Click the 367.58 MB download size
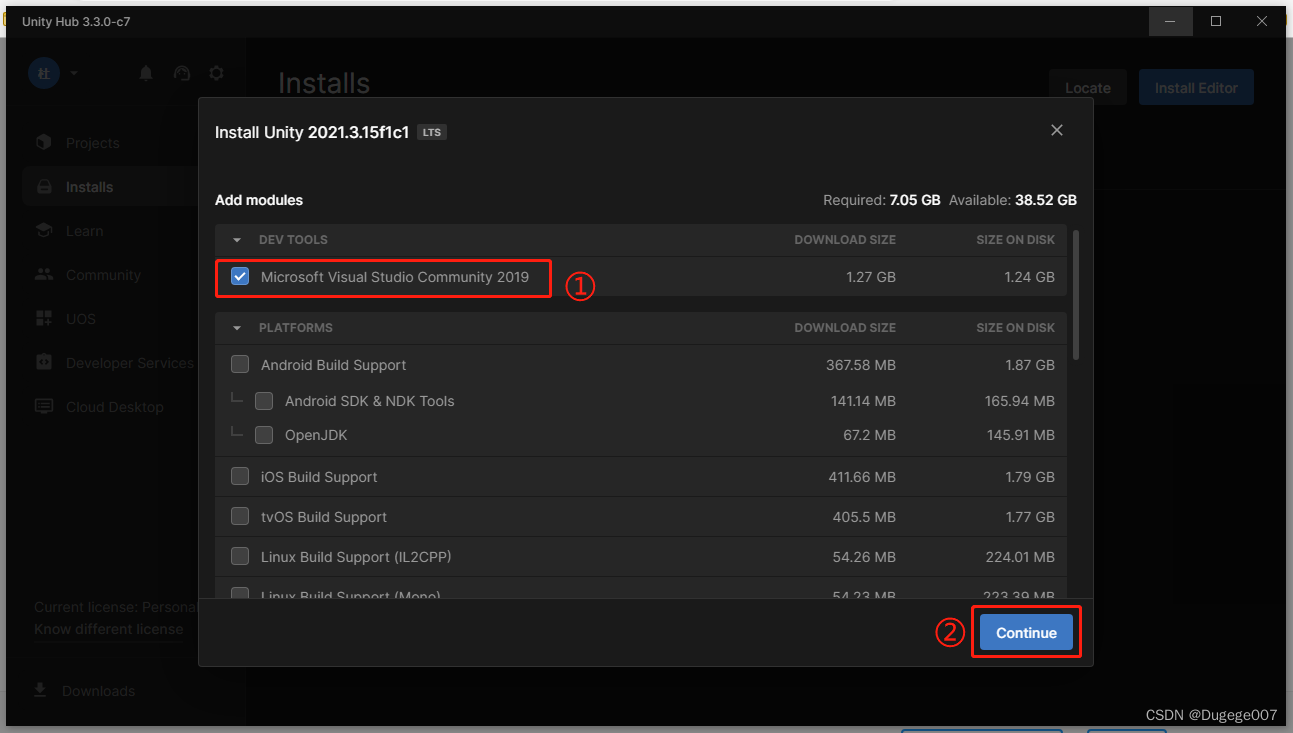The width and height of the screenshot is (1293, 733). (861, 365)
